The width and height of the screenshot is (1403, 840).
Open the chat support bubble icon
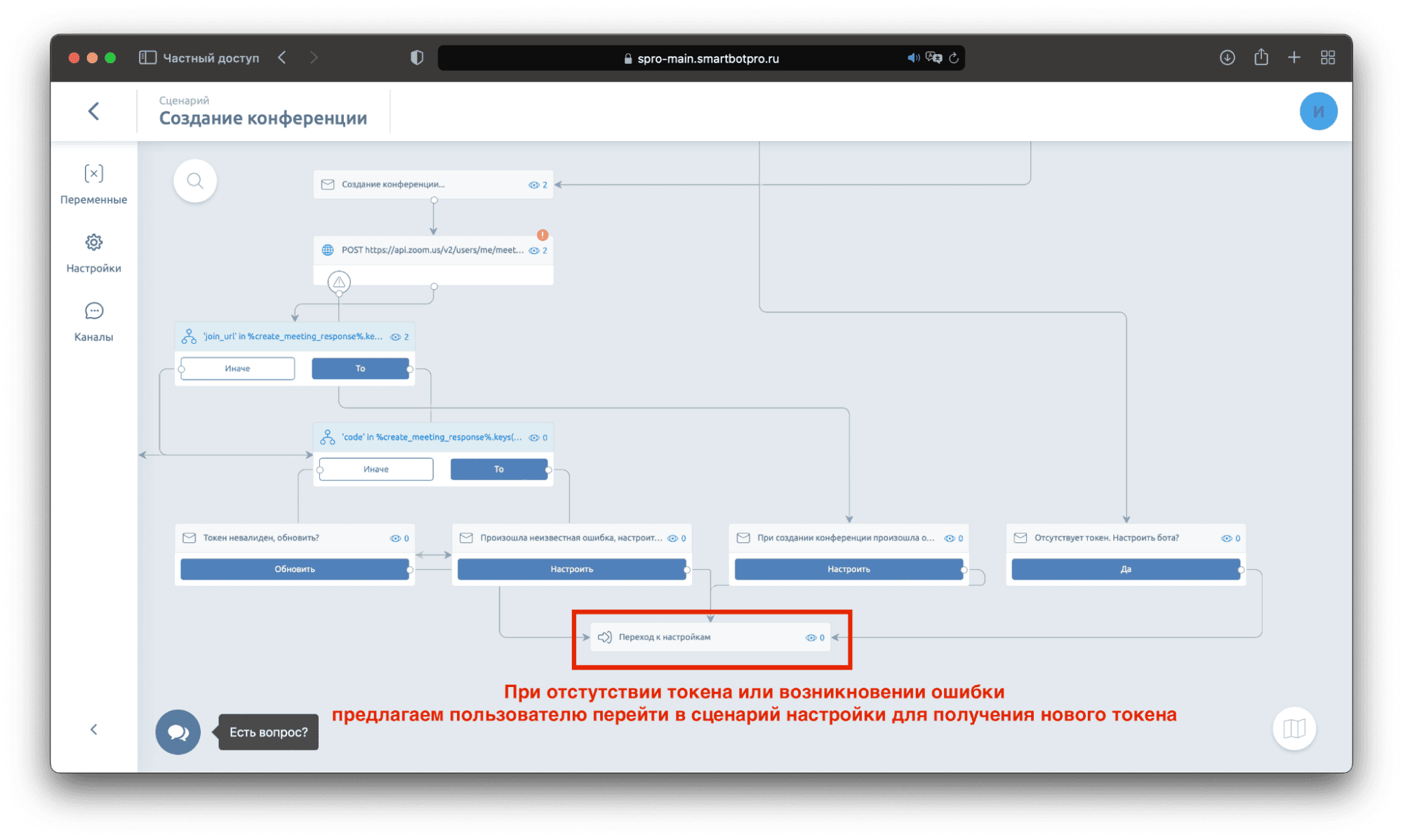[x=178, y=732]
